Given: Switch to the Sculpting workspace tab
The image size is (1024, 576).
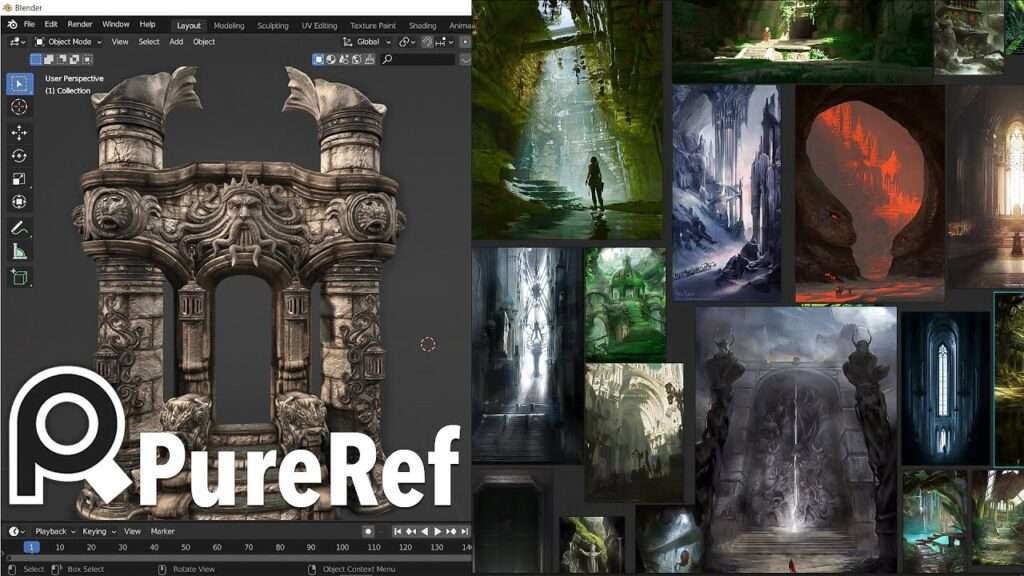Looking at the screenshot, I should coord(273,25).
